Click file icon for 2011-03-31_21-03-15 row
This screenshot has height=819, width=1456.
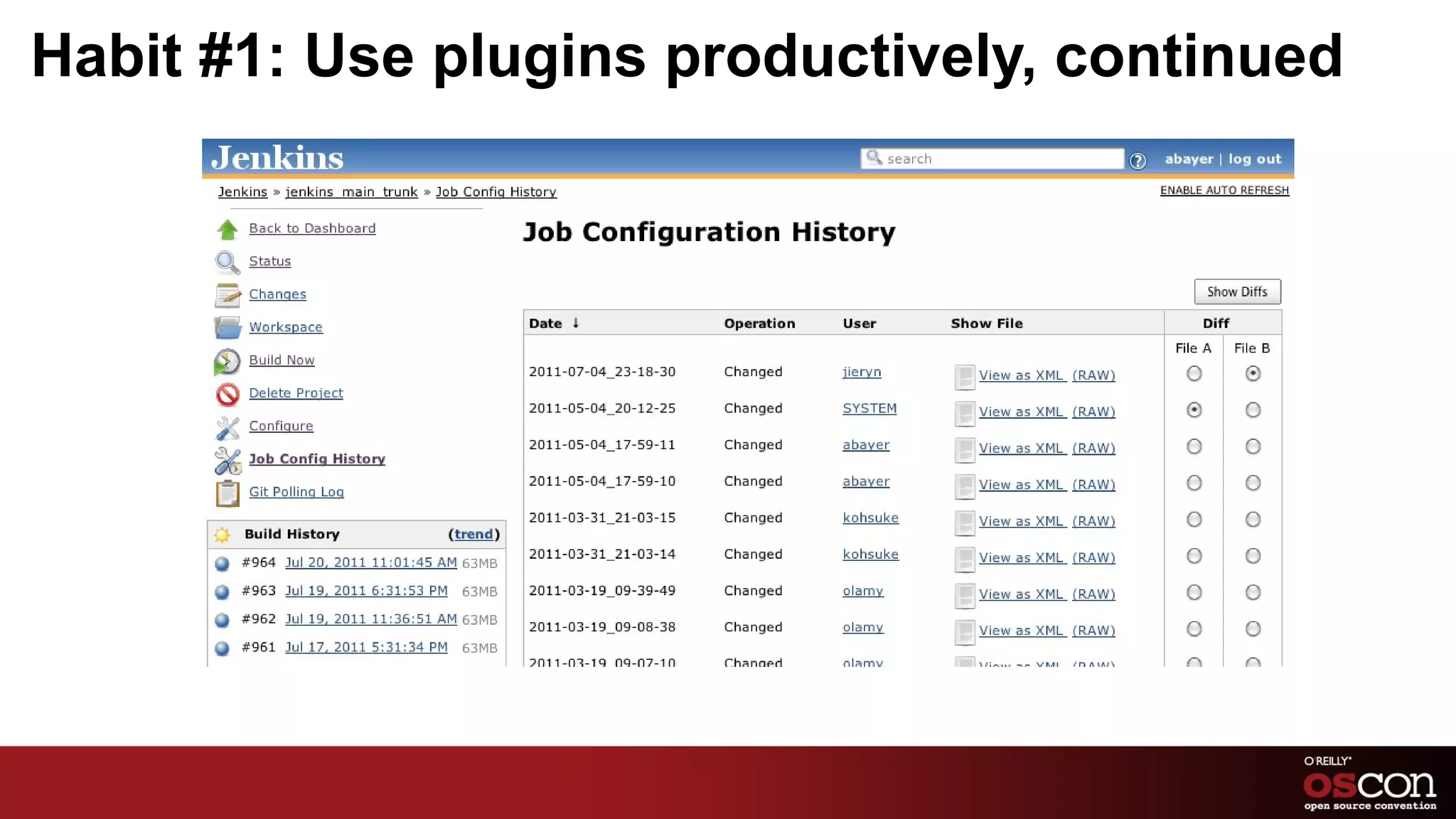(x=965, y=523)
